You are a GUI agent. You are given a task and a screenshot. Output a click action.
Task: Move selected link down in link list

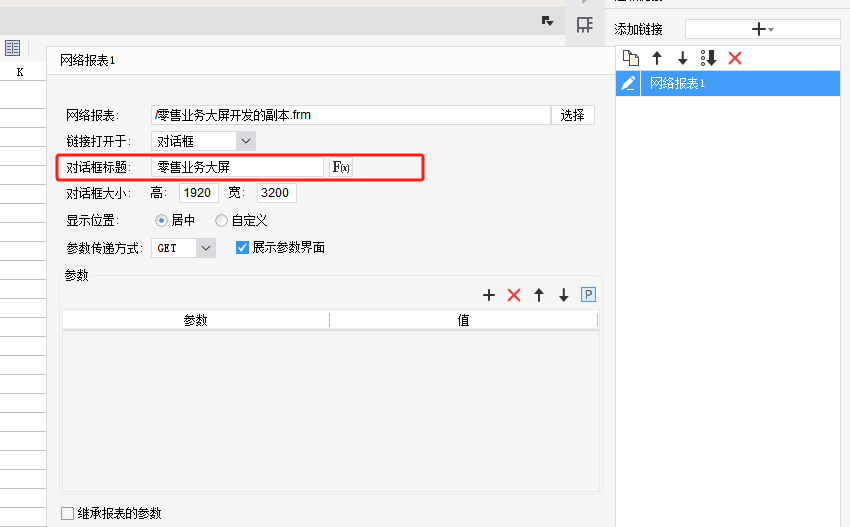click(682, 58)
